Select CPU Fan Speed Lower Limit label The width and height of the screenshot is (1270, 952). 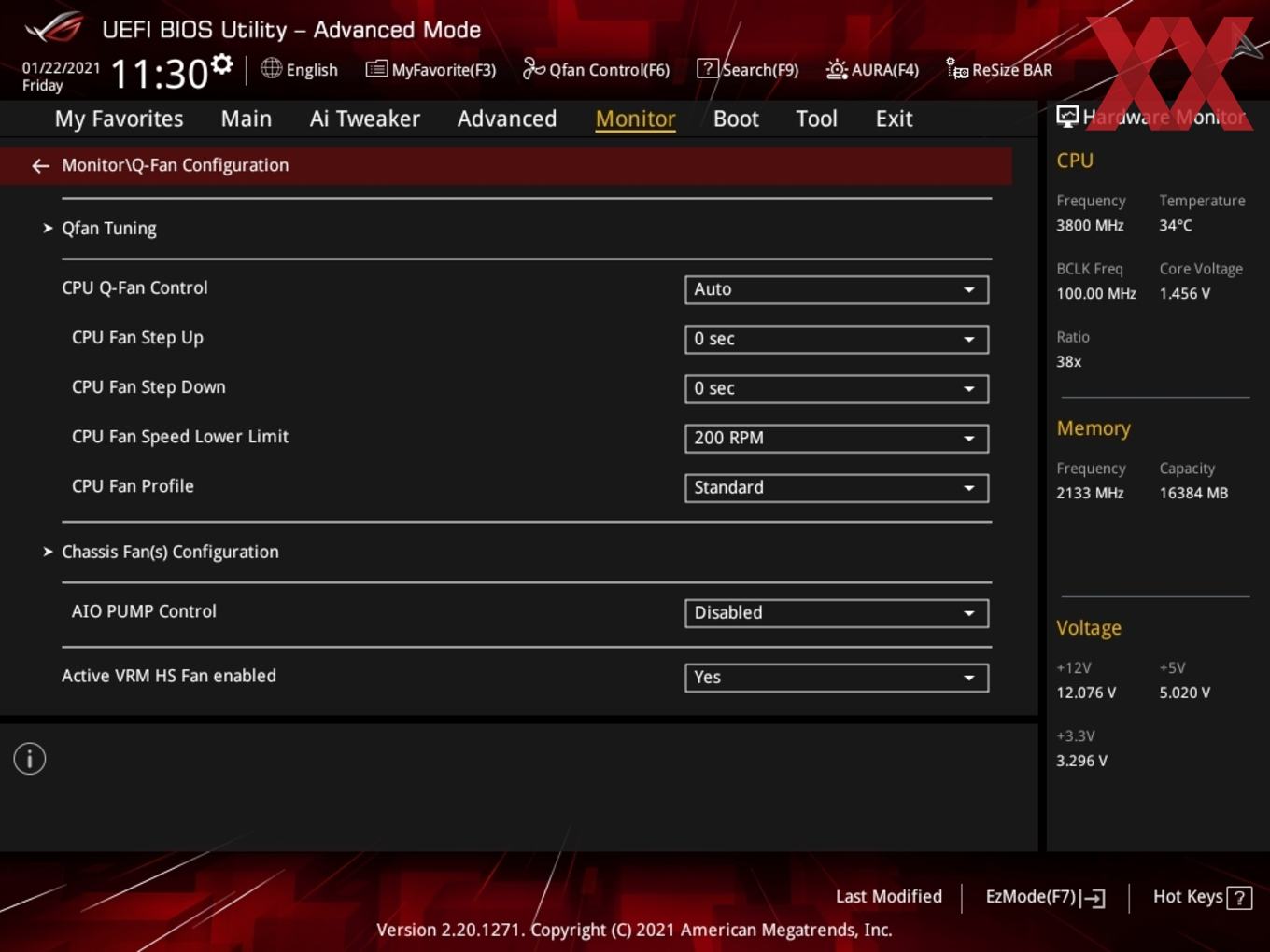coord(180,437)
